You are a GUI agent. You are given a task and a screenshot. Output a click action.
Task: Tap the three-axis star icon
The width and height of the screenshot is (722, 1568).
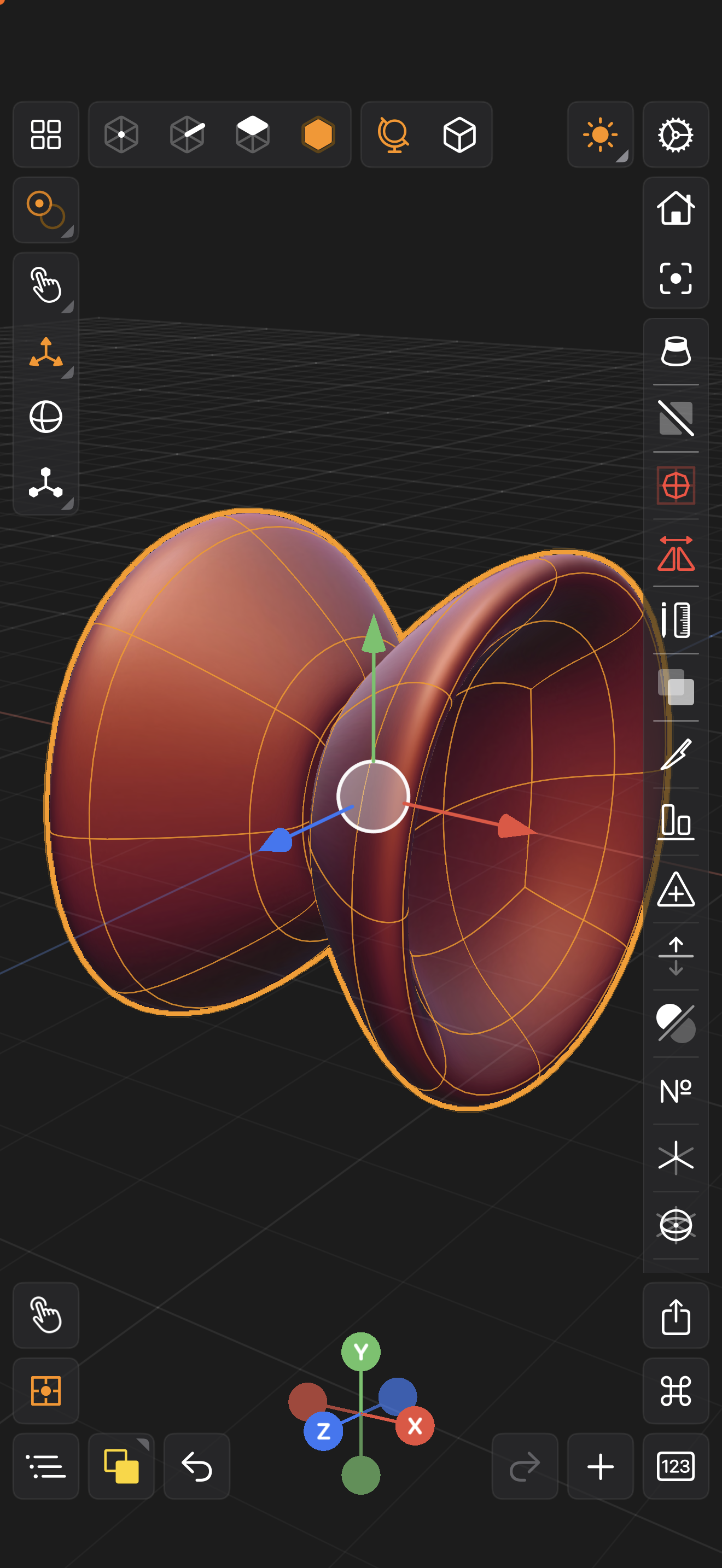[676, 1158]
